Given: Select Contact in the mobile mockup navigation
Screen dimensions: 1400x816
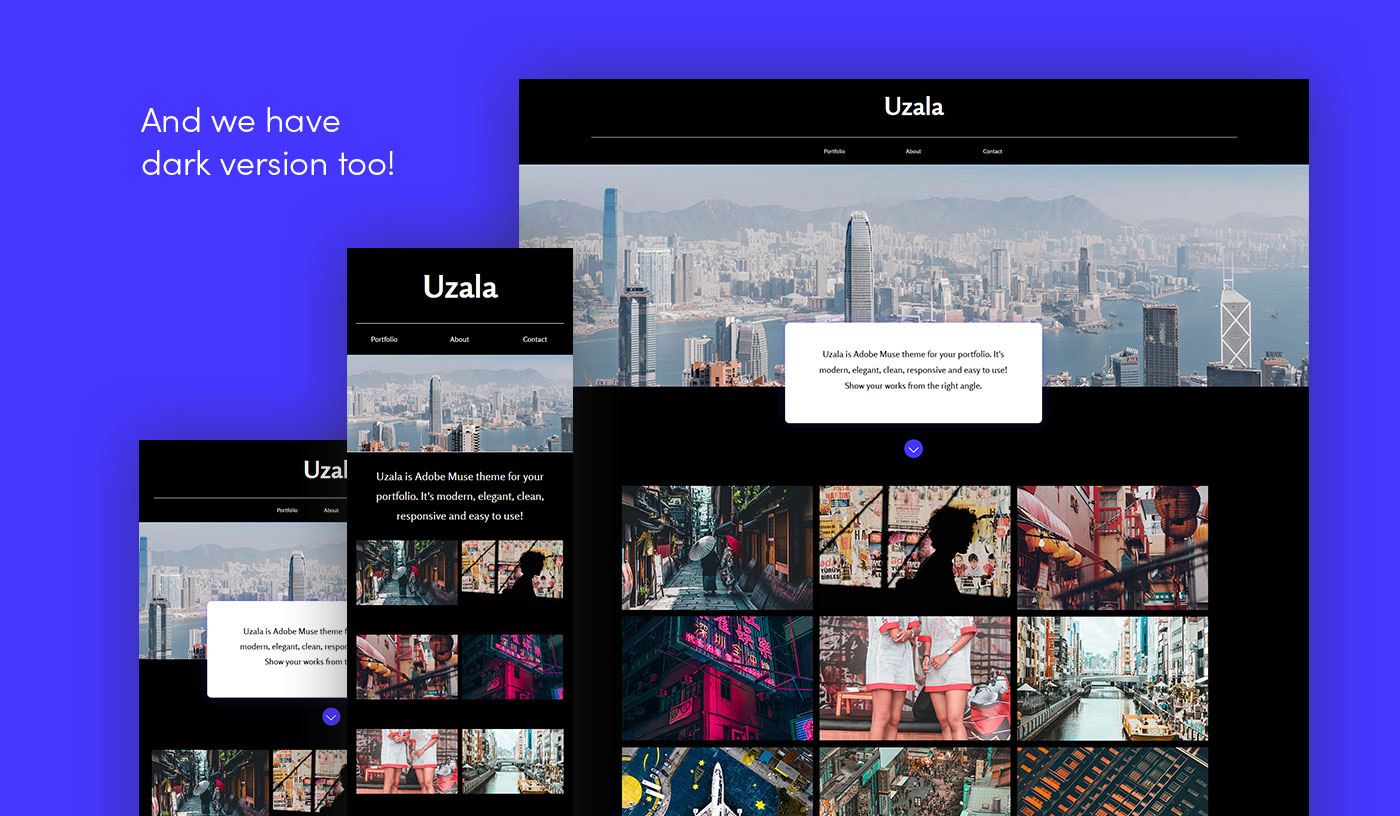Looking at the screenshot, I should click(535, 339).
